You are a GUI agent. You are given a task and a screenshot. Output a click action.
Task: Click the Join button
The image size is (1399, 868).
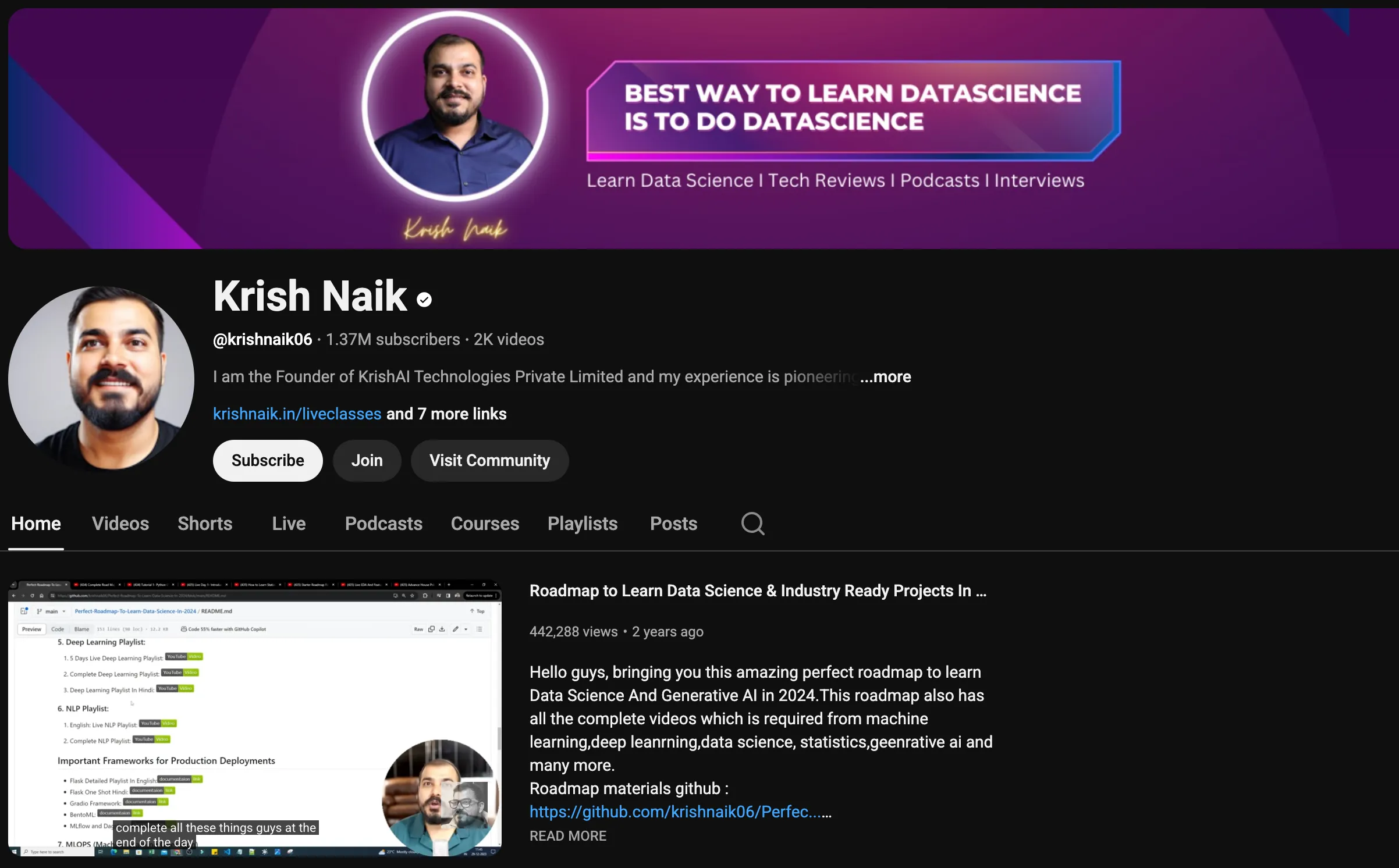point(367,460)
